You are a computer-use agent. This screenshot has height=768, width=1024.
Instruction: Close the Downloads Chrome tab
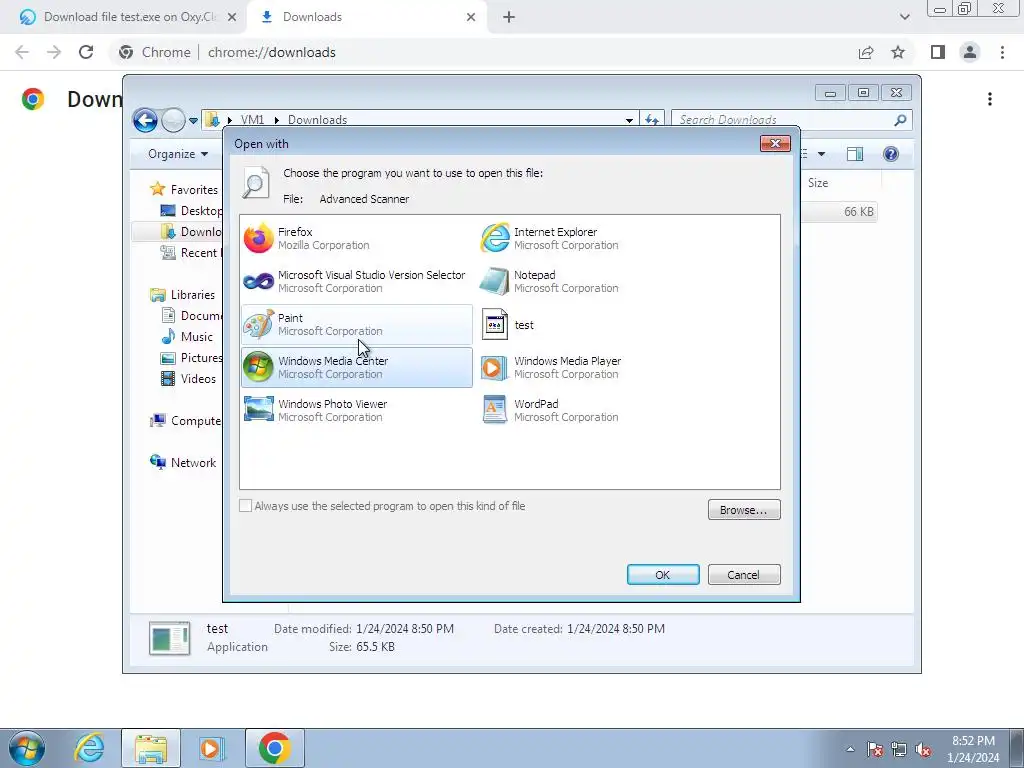coord(471,18)
